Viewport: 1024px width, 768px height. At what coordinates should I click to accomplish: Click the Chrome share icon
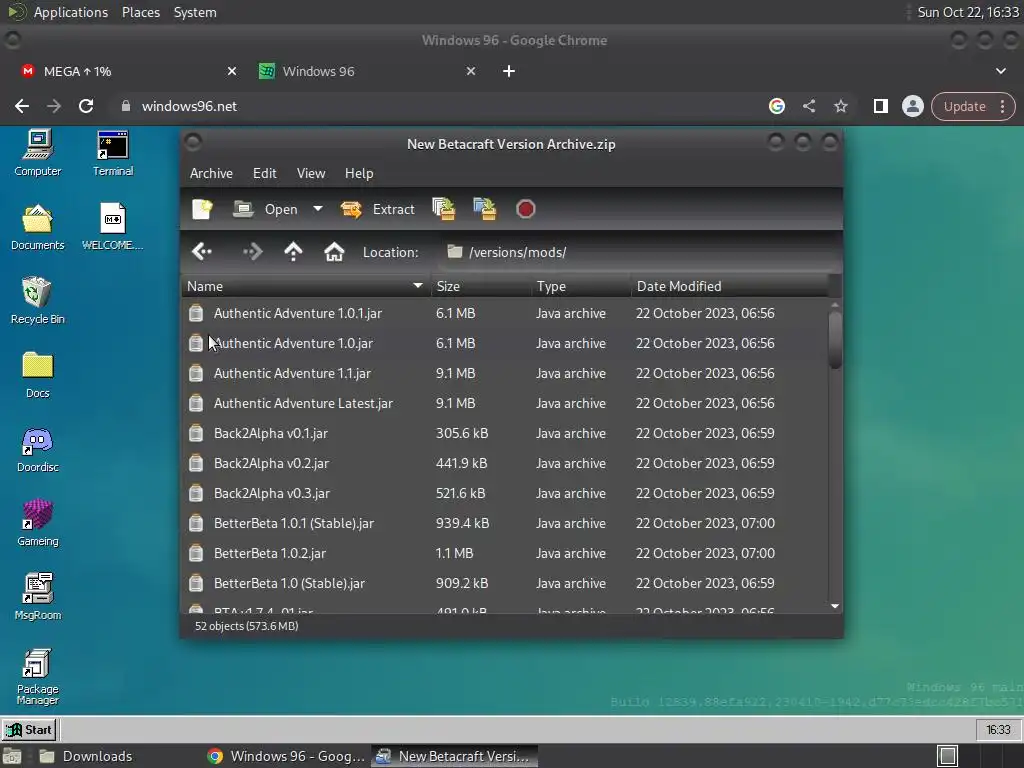(808, 106)
